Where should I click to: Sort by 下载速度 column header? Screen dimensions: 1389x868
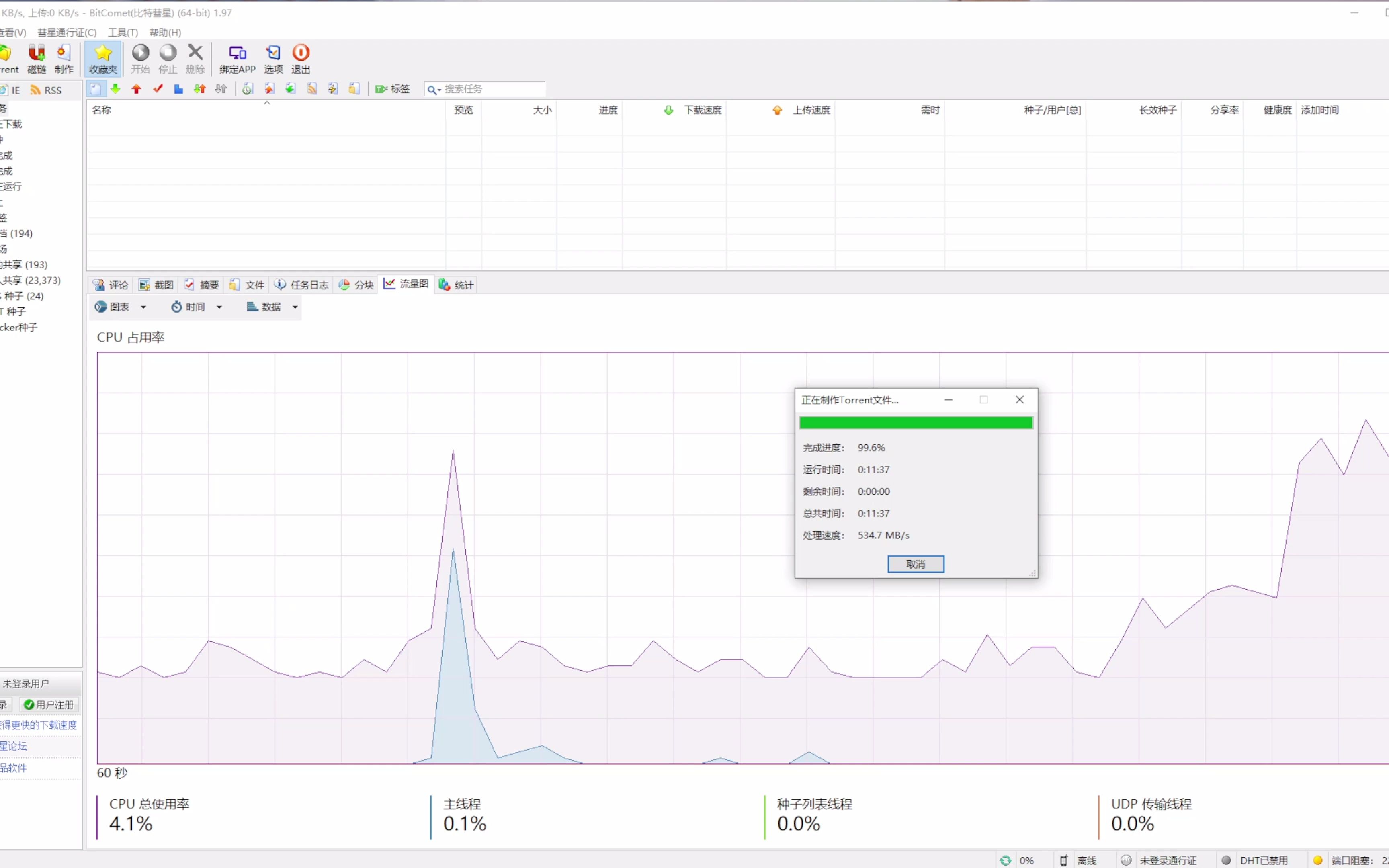(x=674, y=110)
